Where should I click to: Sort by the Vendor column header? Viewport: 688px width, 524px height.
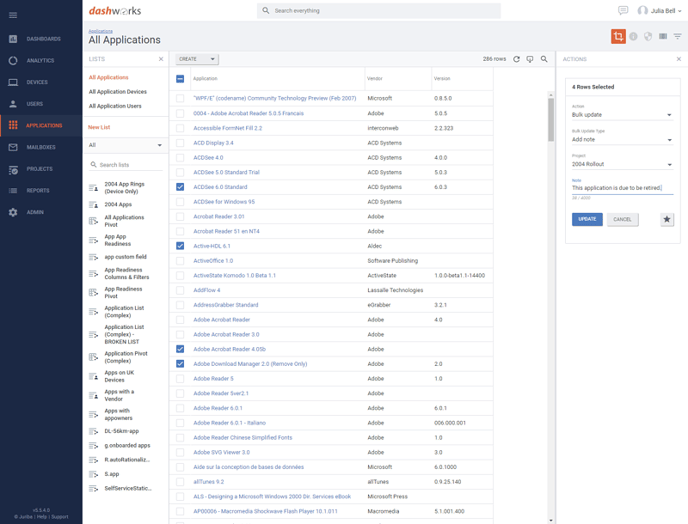click(375, 79)
